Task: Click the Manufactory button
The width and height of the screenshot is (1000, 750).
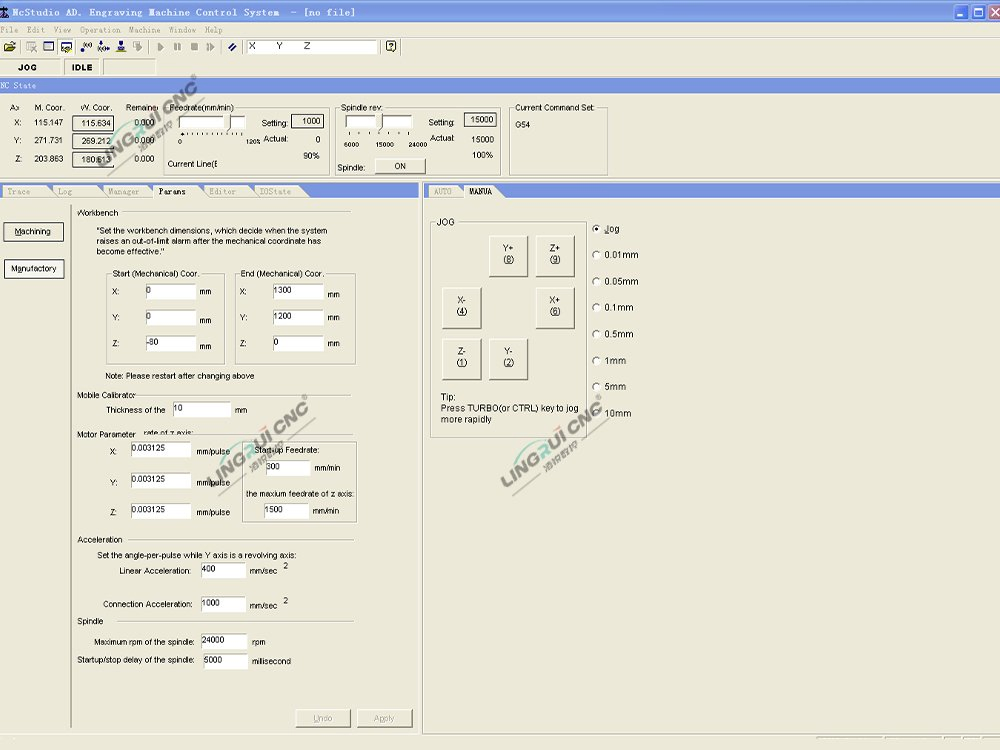Action: click(33, 269)
